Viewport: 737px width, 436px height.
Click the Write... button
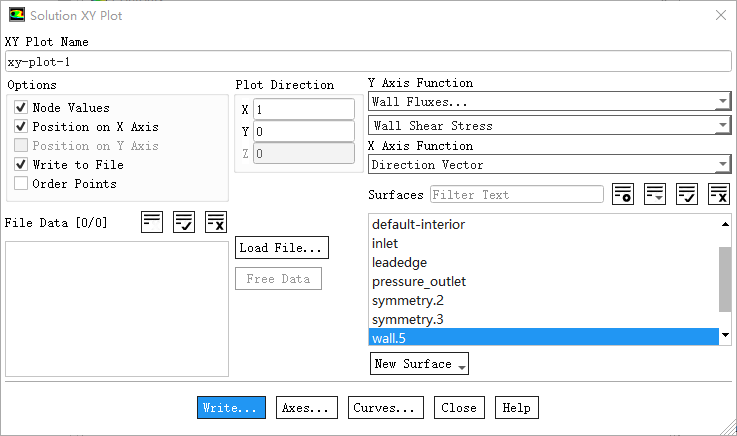point(231,408)
